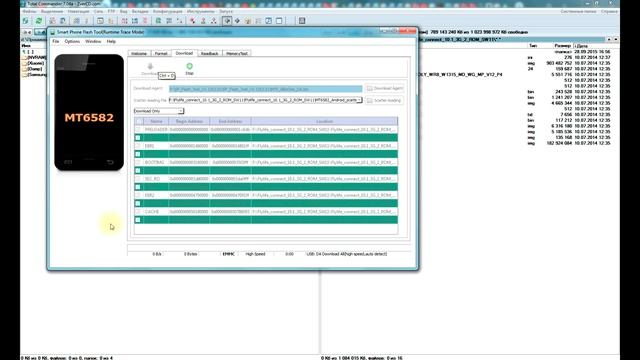Click the Размер column header in right panel
The width and height of the screenshot is (640, 360).
coord(562,46)
